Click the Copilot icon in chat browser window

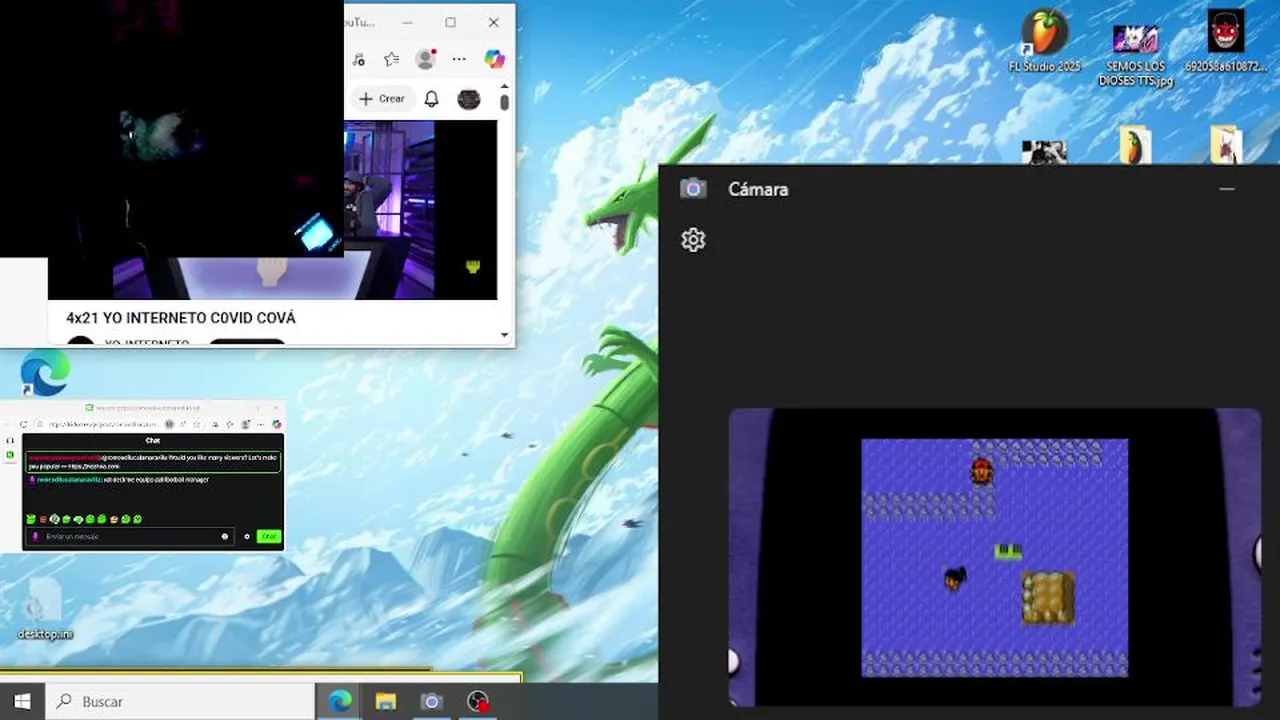tap(277, 424)
